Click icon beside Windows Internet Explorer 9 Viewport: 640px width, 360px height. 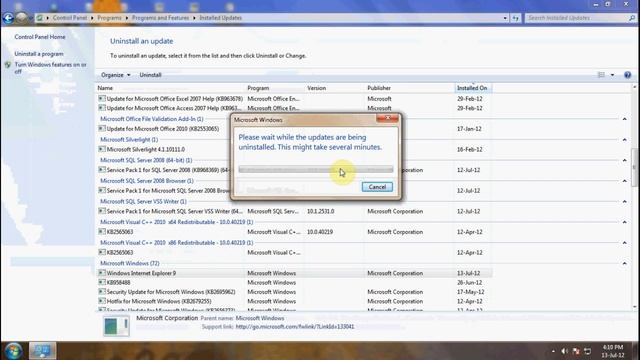(102, 273)
